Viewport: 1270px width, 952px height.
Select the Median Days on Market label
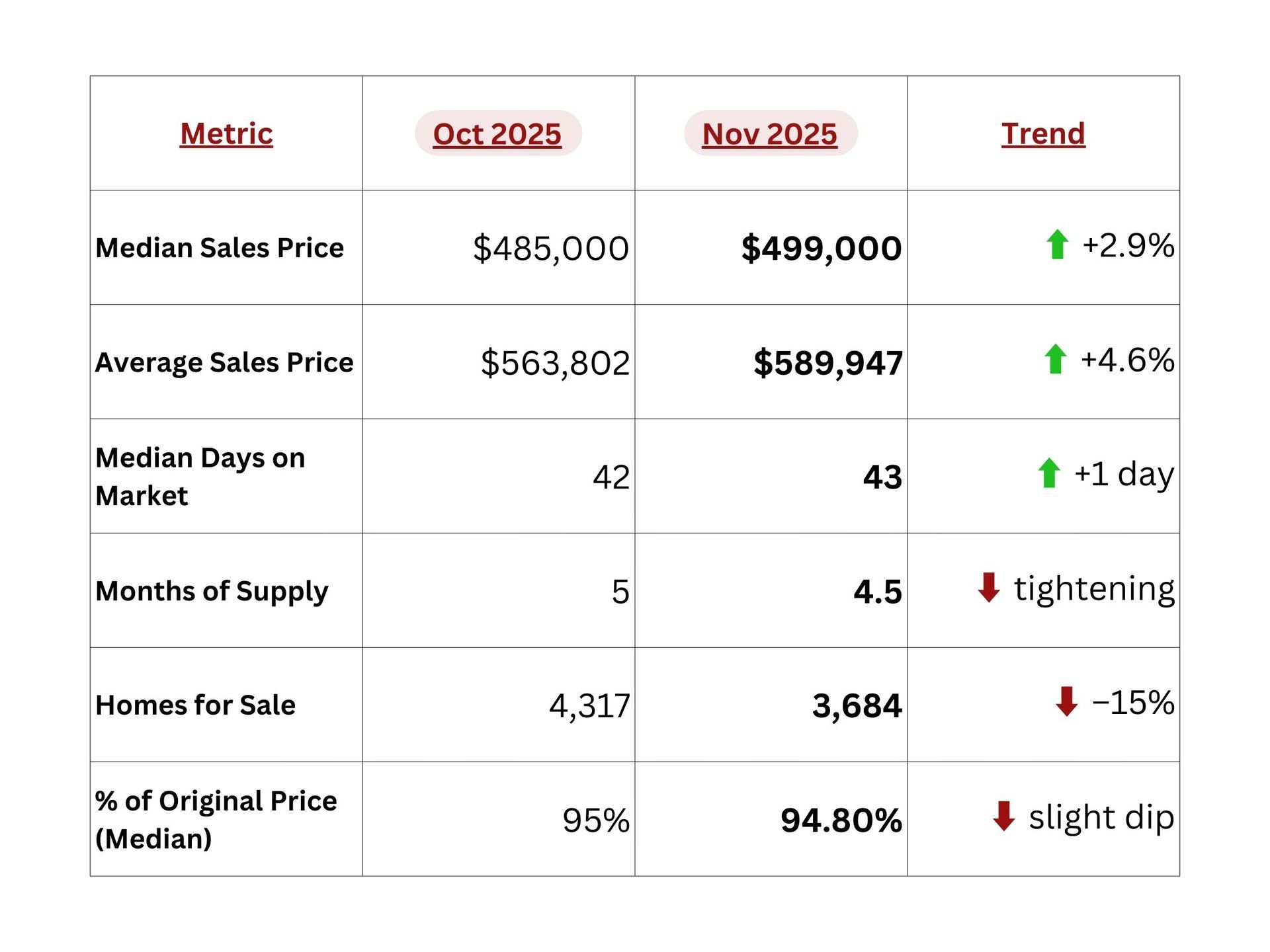(x=200, y=477)
